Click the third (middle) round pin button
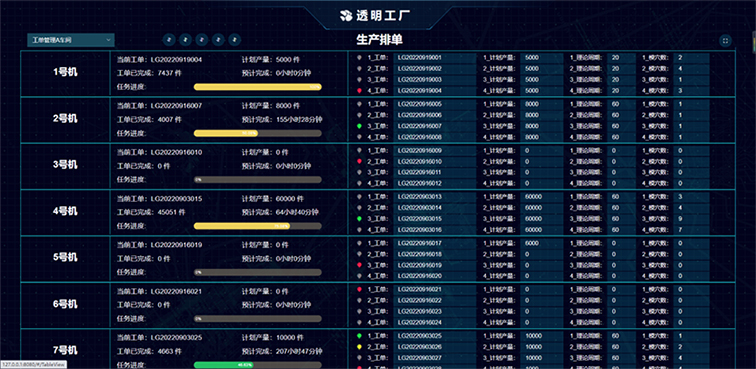 pos(202,40)
